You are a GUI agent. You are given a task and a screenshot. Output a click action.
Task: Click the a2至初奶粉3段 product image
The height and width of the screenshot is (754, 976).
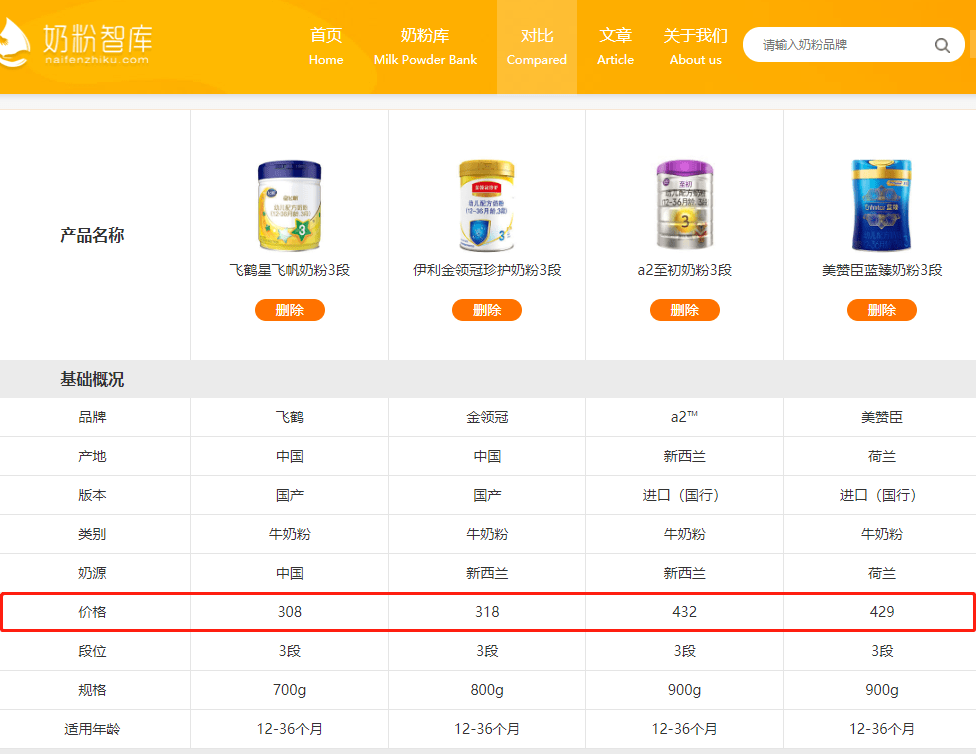685,205
